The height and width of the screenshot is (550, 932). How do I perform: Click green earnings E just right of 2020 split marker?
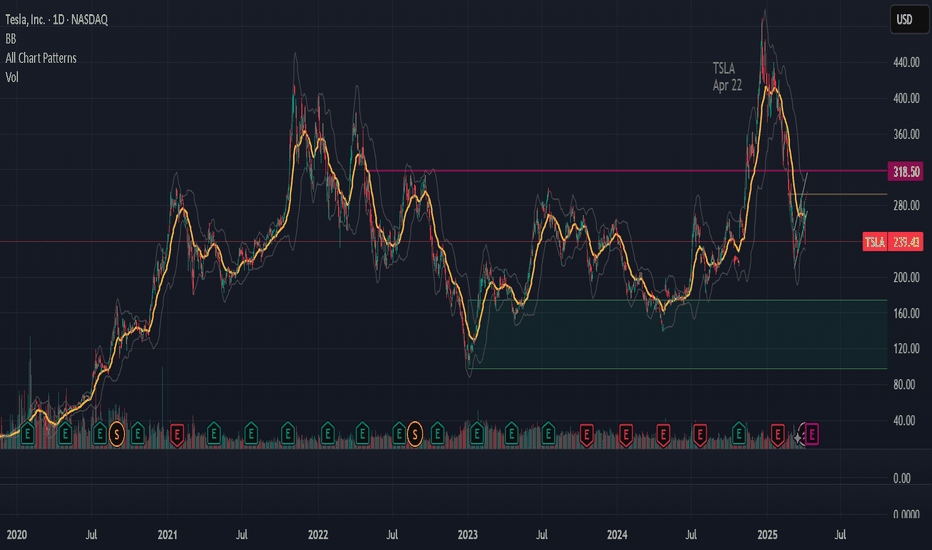click(x=137, y=433)
